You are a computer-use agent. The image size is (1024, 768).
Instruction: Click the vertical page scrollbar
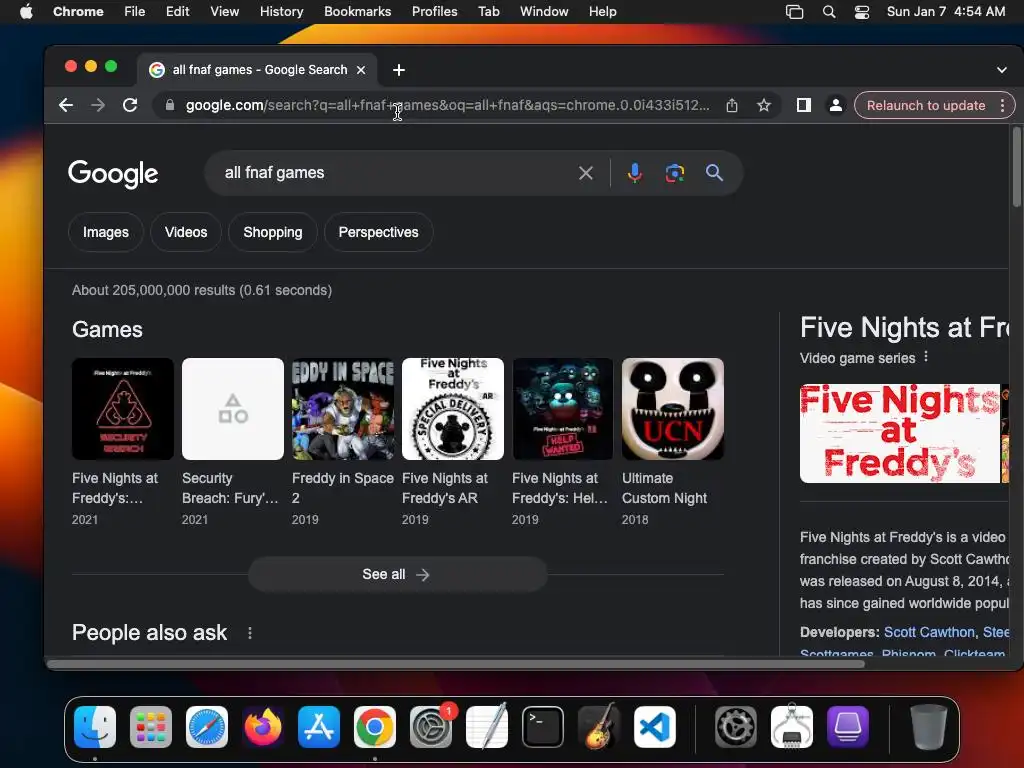[1016, 167]
